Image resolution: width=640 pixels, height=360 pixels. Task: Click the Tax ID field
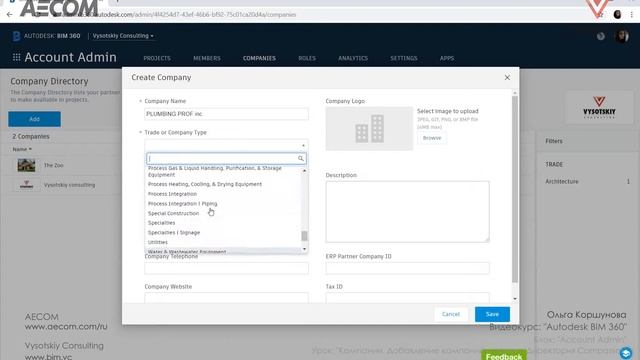407,298
